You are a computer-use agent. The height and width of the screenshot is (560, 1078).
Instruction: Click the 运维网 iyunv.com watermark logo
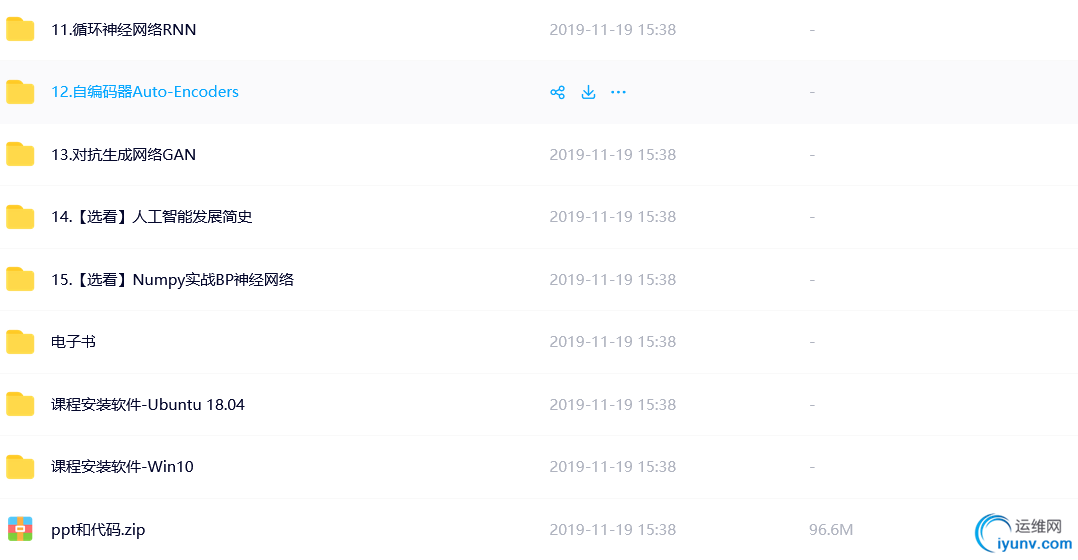tap(1024, 533)
